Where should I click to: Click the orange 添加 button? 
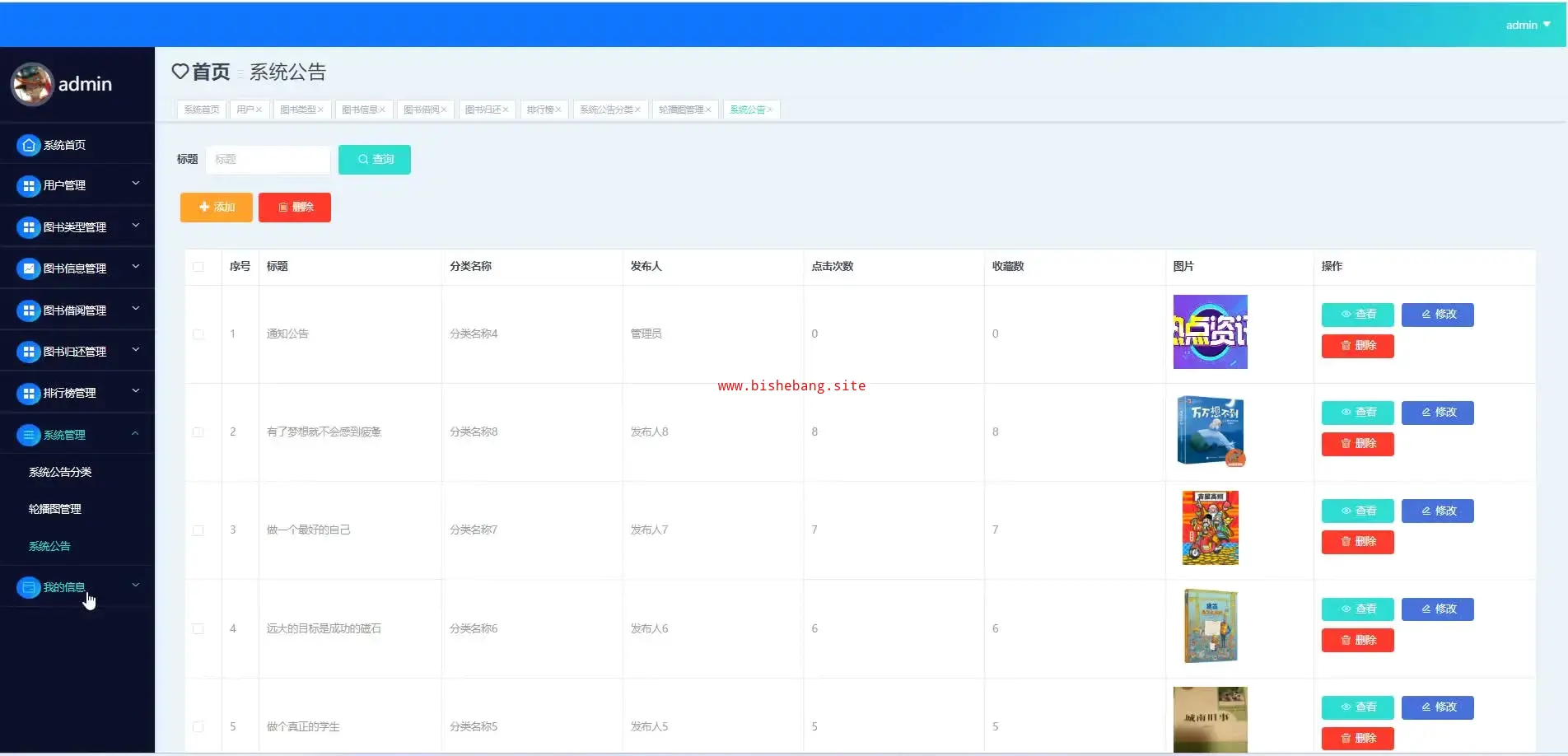pos(216,208)
